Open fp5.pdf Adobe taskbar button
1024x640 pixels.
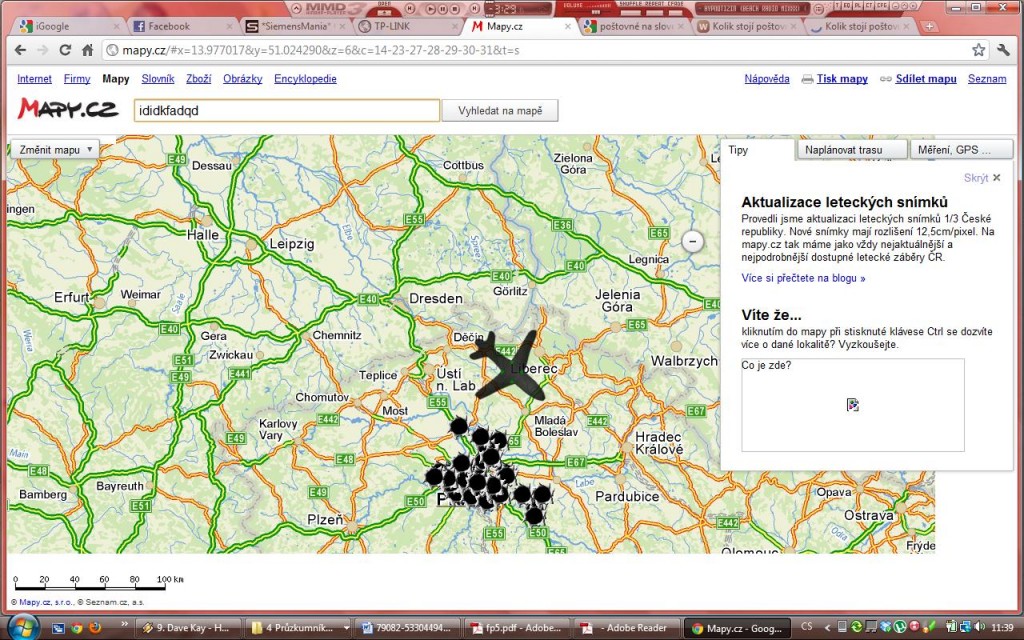519,628
